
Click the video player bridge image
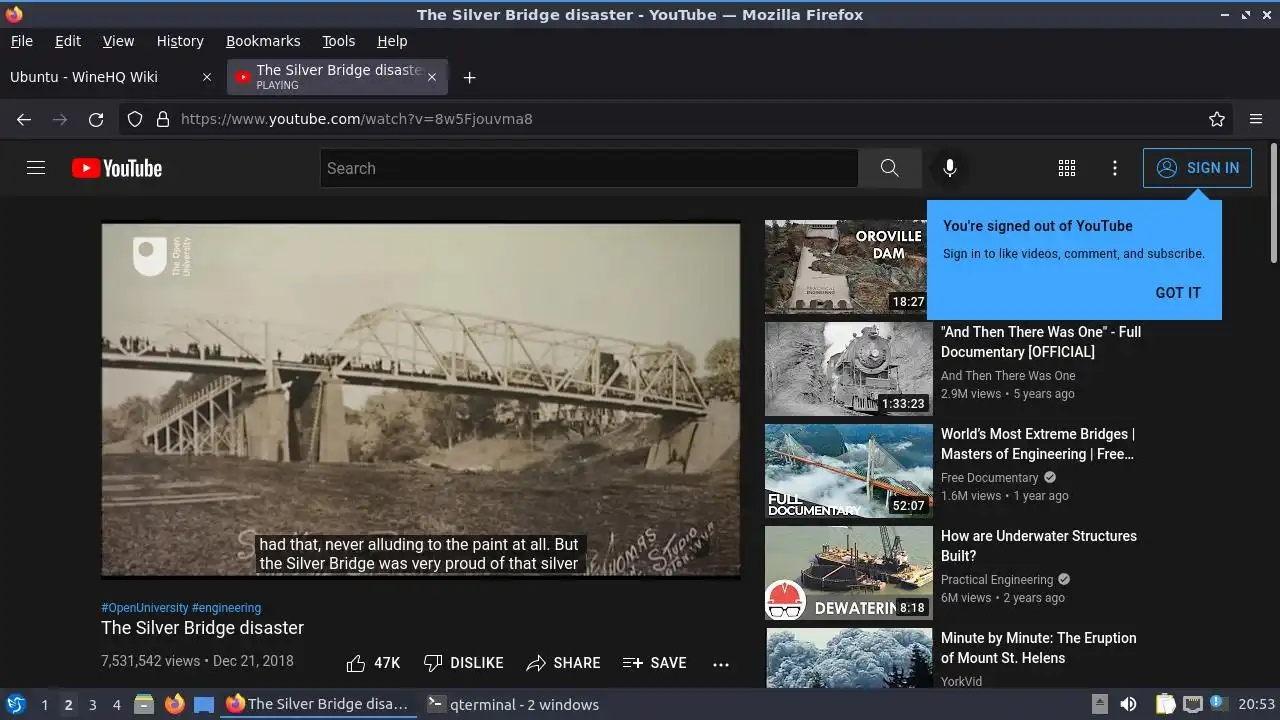click(x=421, y=399)
